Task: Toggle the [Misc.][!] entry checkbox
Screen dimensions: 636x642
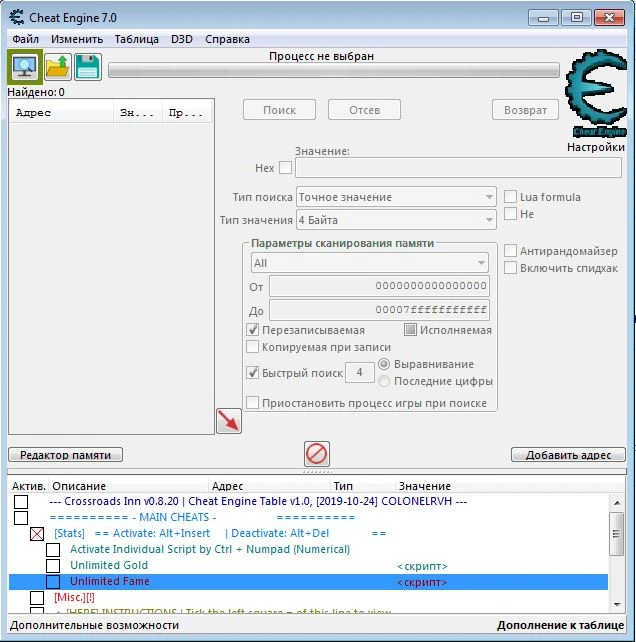Action: point(37,597)
